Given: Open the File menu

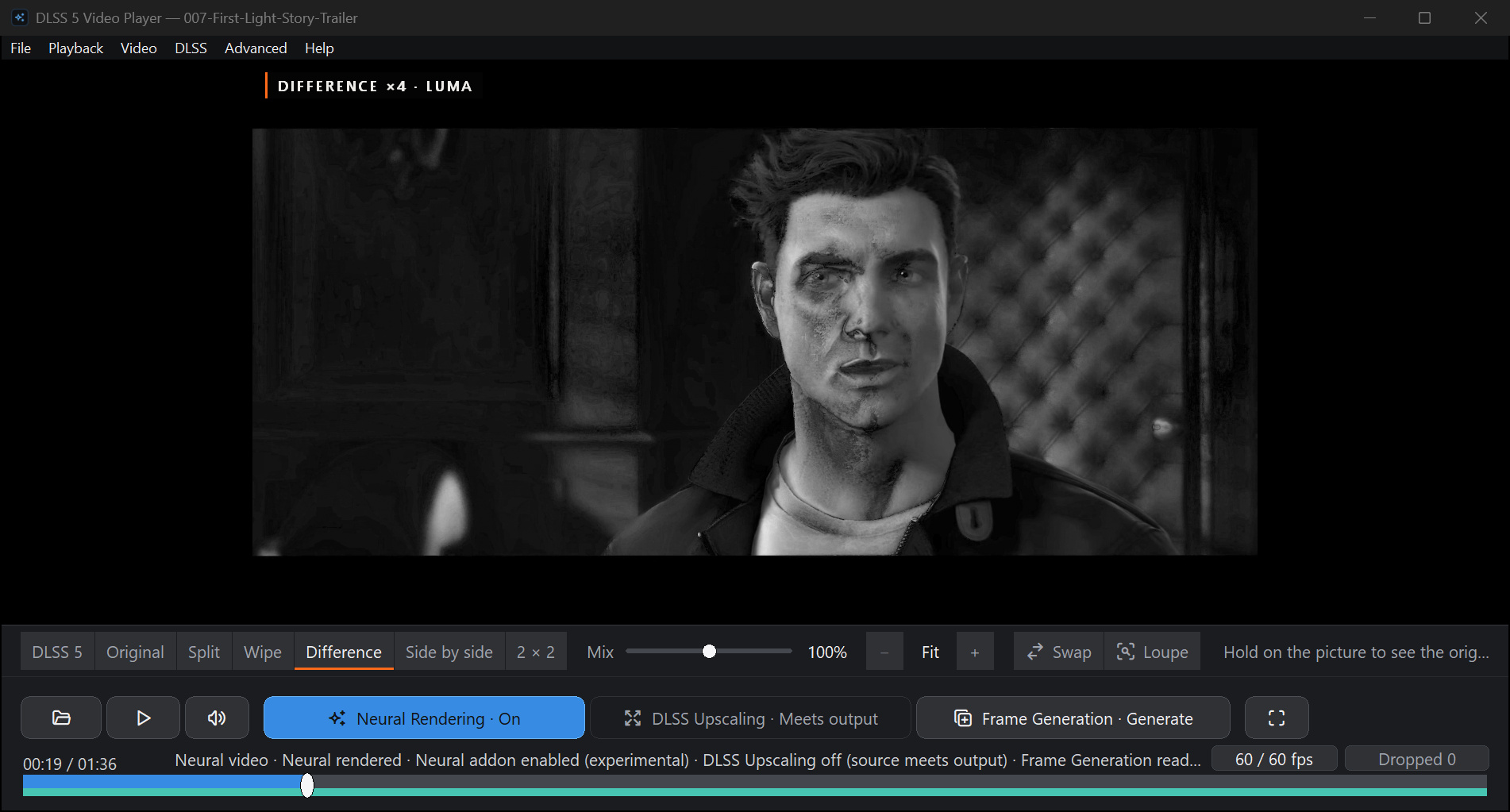Looking at the screenshot, I should (21, 48).
